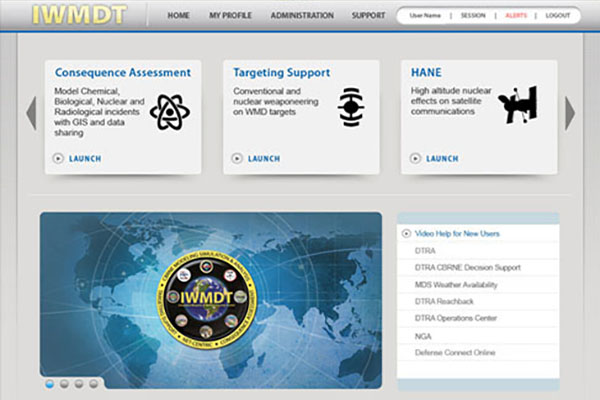Screen dimensions: 600x400
Task: Open the Alerts link in header
Action: click(516, 16)
